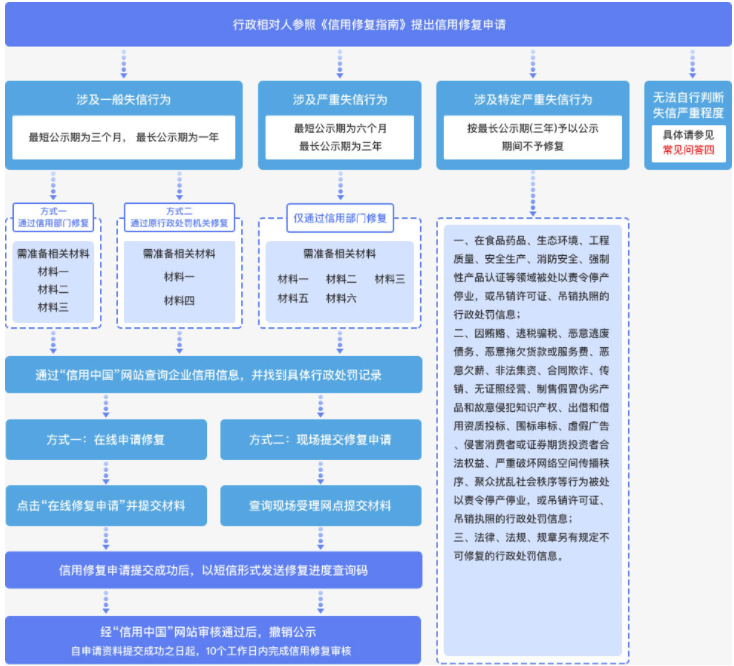This screenshot has width=734, height=666.
Task: Open 材料六 in the serious-violation materials
Action: coord(341,298)
